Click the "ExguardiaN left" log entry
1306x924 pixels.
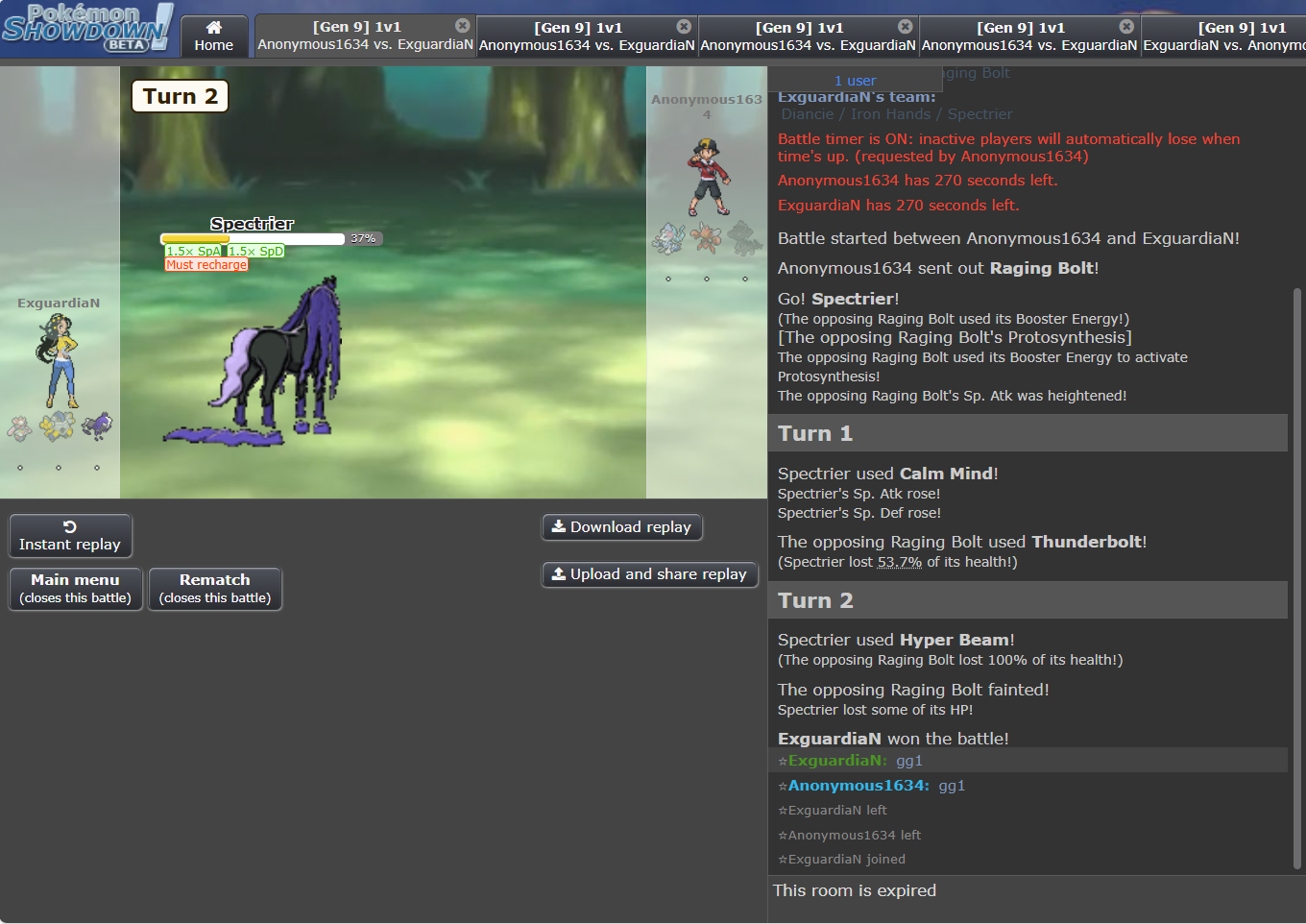(x=833, y=811)
